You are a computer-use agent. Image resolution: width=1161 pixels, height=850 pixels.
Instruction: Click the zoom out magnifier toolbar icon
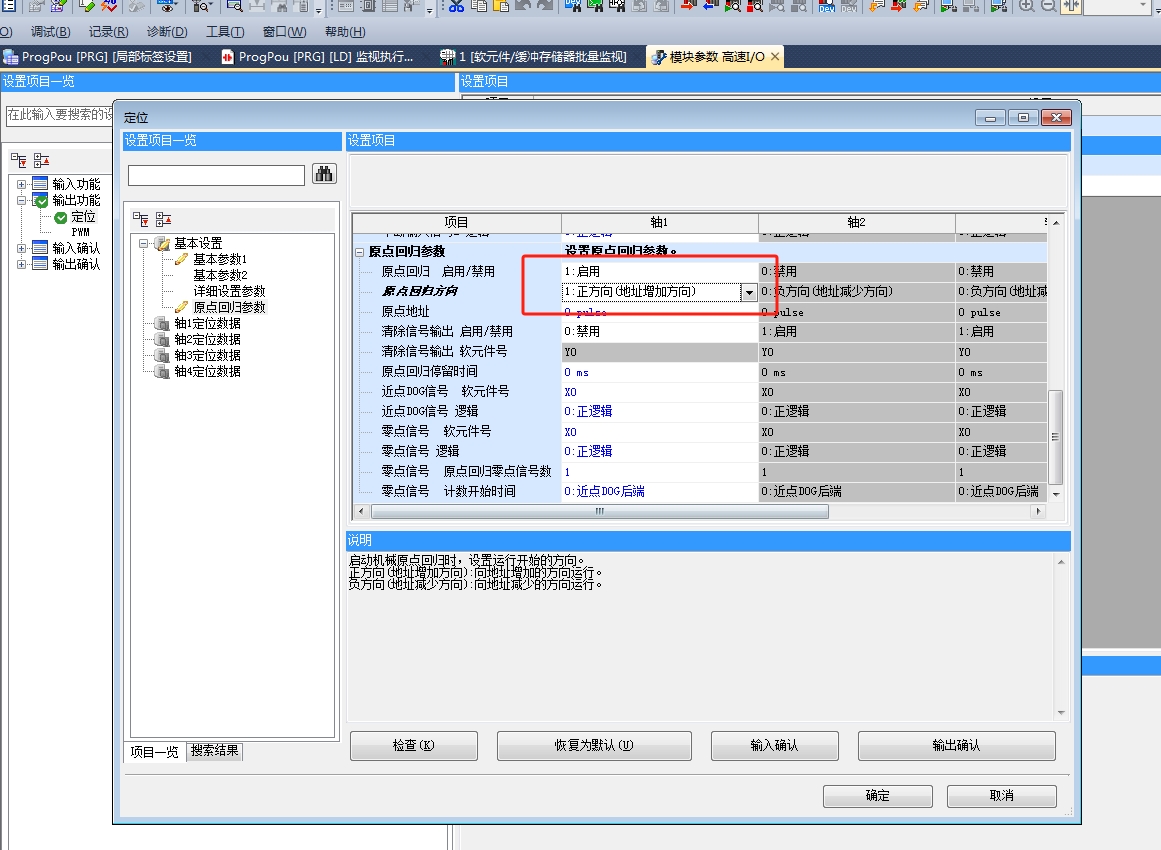click(x=1048, y=6)
